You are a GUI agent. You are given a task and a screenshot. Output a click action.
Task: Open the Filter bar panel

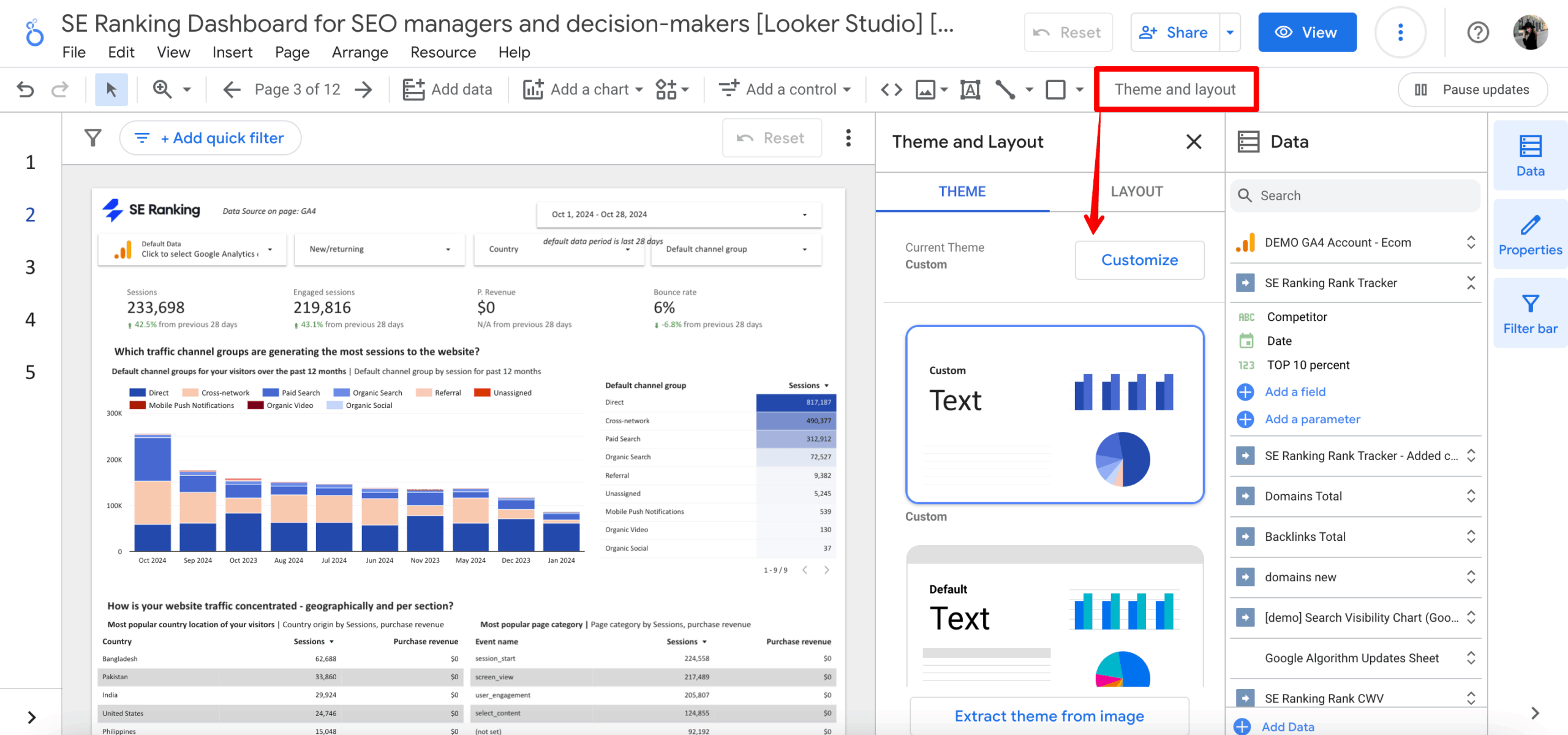[1529, 312]
